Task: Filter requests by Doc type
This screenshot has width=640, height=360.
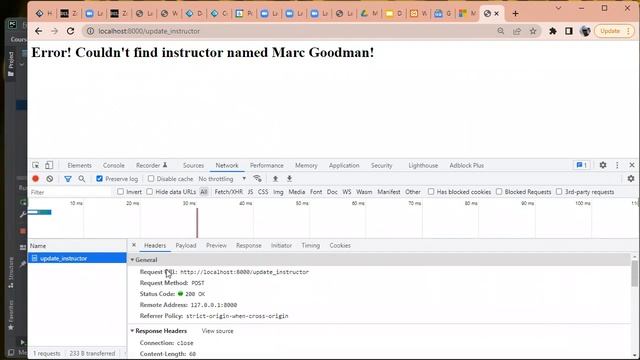Action: coord(332,191)
